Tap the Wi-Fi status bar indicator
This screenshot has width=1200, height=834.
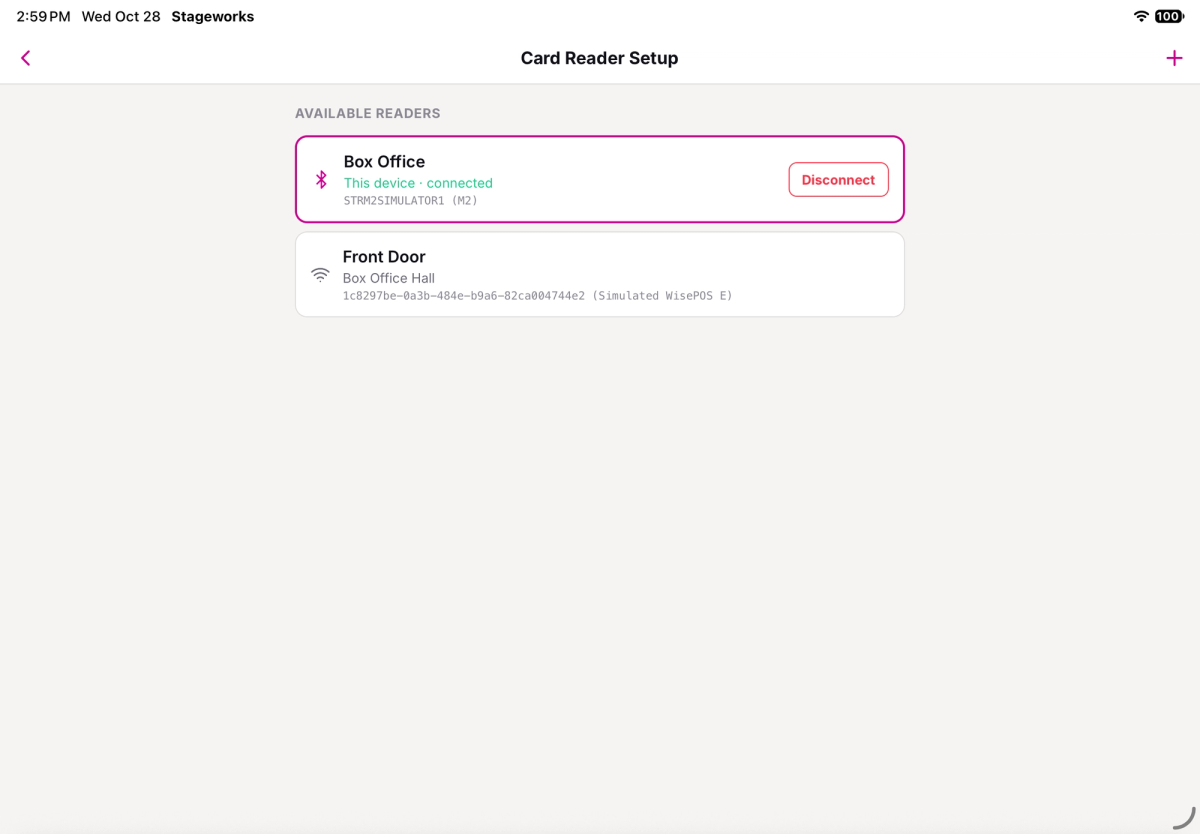(x=1141, y=17)
